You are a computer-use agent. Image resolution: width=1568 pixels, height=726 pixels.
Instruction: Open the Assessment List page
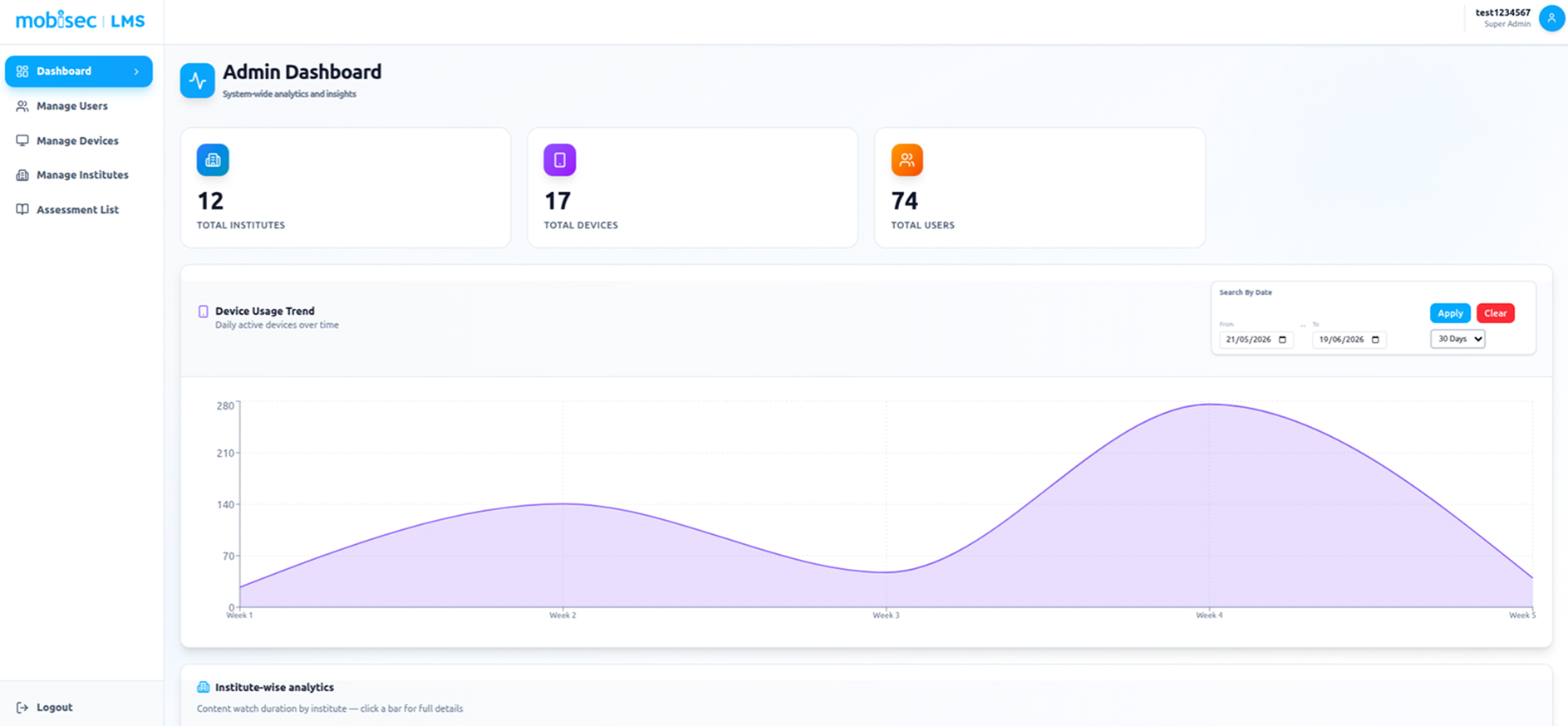(77, 210)
